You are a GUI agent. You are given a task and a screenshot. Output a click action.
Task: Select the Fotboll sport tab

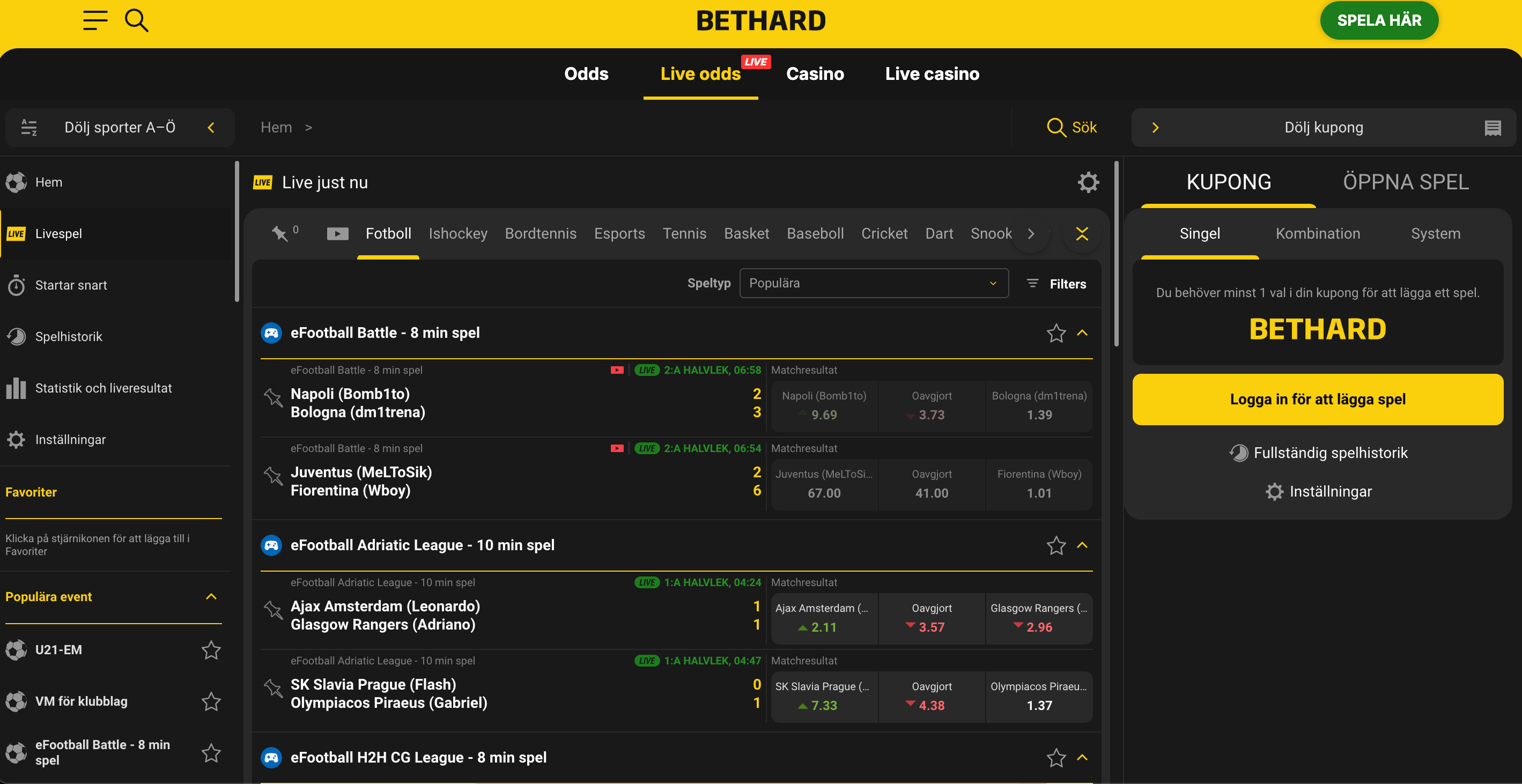tap(388, 233)
